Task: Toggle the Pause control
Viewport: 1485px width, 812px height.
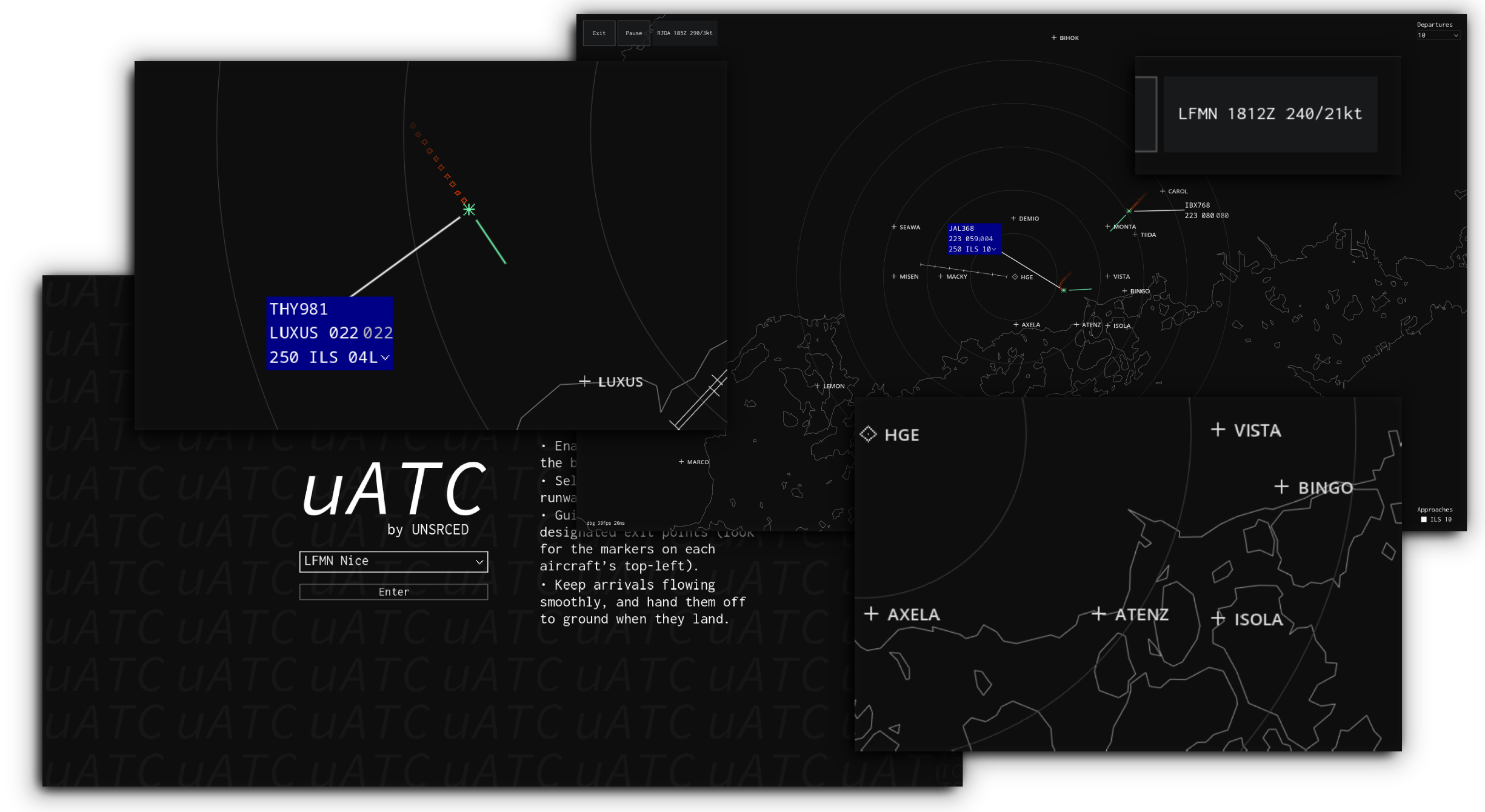Action: tap(633, 33)
